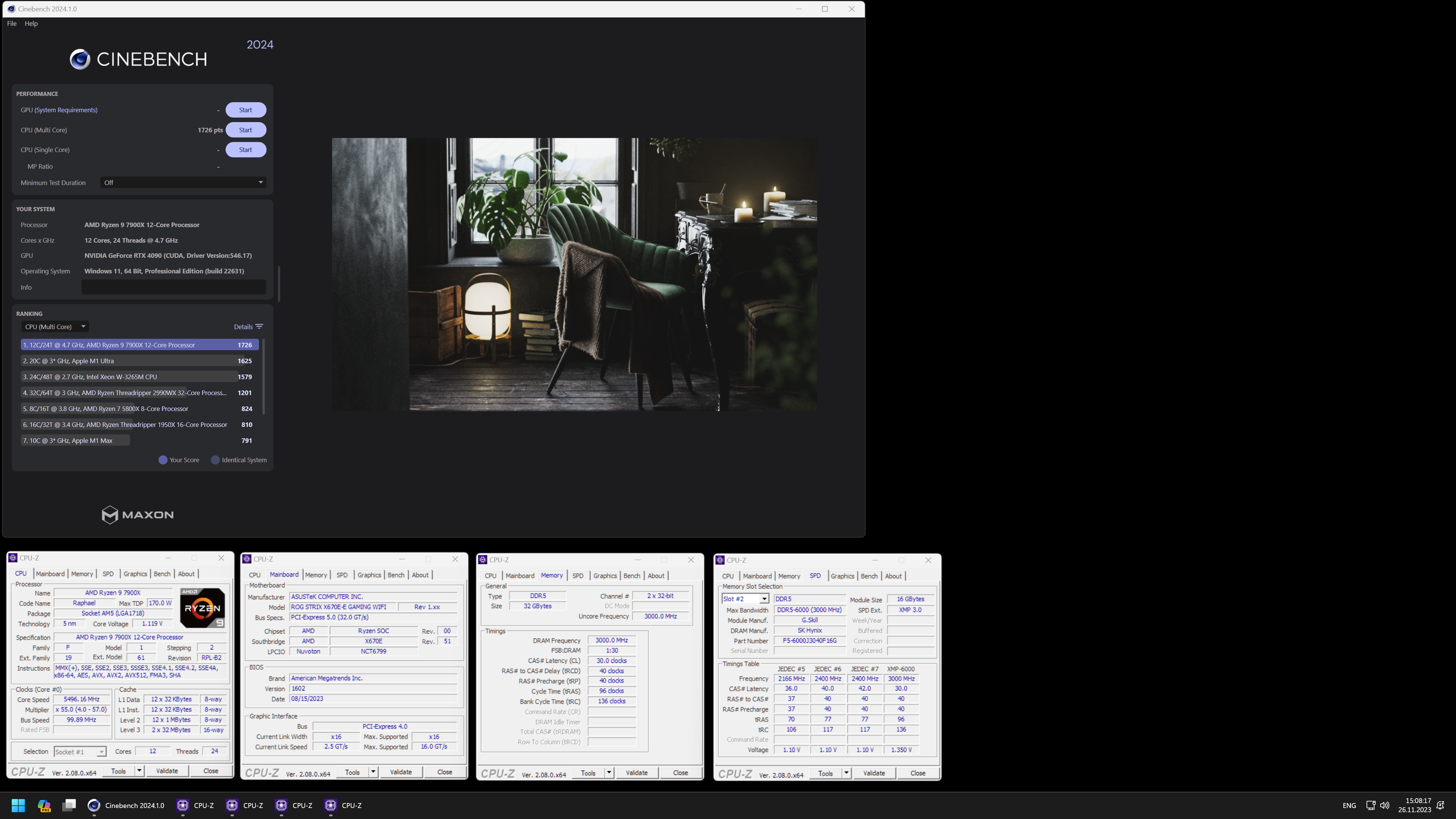
Task: Select the Ryzen 9 7900X ranking entry
Action: pos(140,345)
